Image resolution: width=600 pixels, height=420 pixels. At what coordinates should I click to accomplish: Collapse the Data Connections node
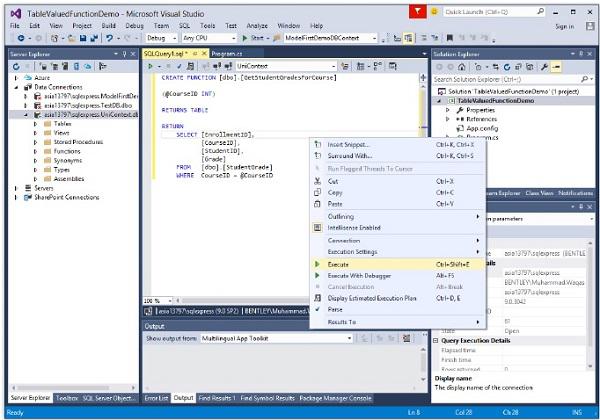pos(16,87)
